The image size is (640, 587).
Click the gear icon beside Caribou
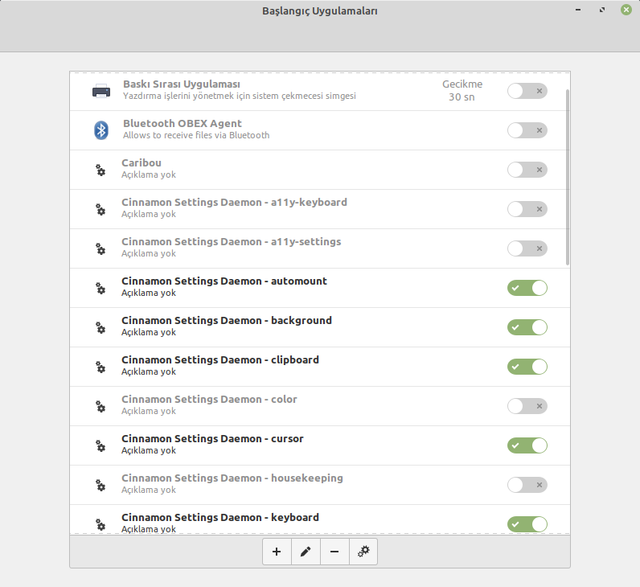tap(100, 170)
